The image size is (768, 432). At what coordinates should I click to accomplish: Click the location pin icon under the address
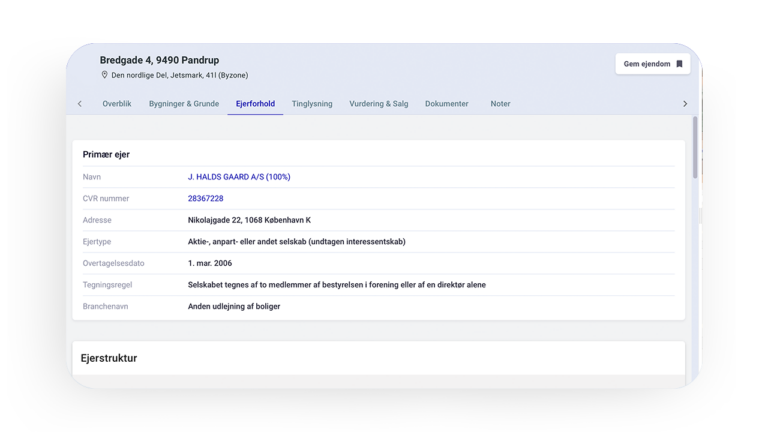104,75
